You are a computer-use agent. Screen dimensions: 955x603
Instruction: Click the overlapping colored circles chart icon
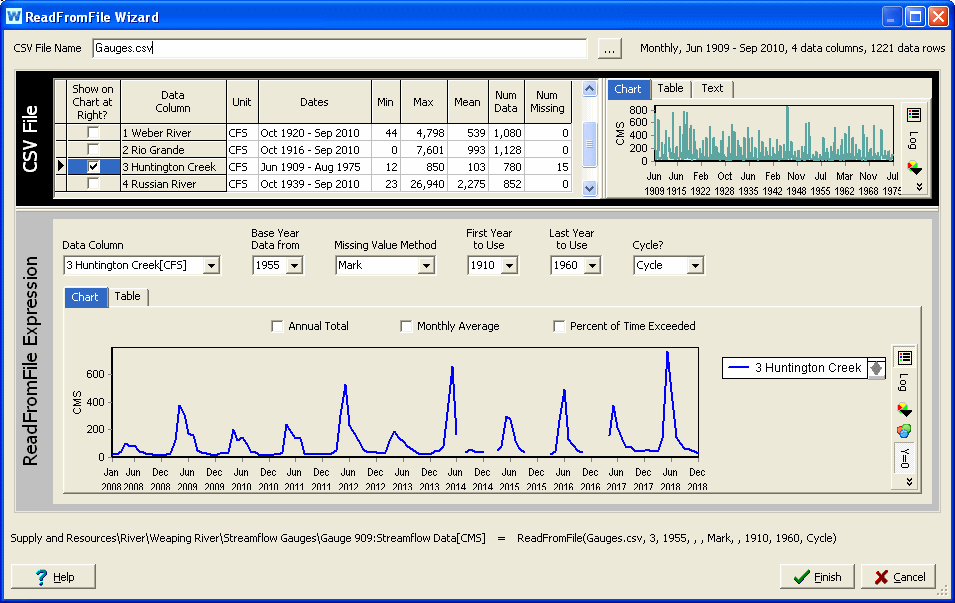[x=904, y=431]
